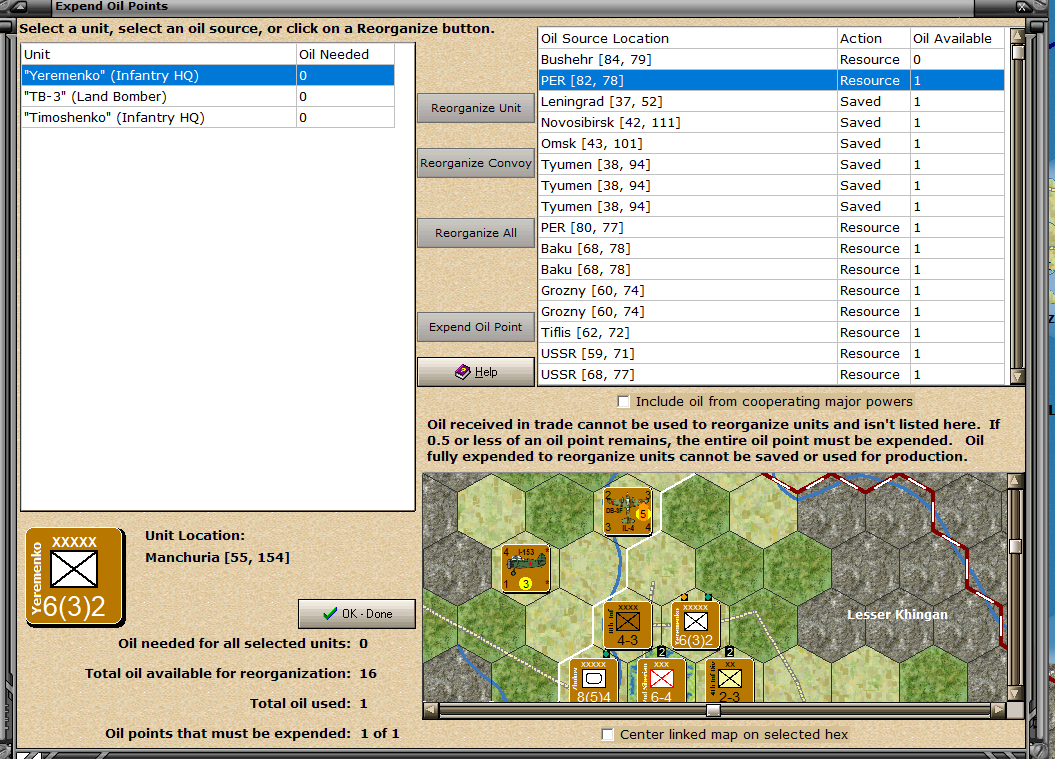Image resolution: width=1055 pixels, height=759 pixels.
Task: Select "TB-3" (Land Bomber) unit row
Action: pyautogui.click(x=208, y=96)
